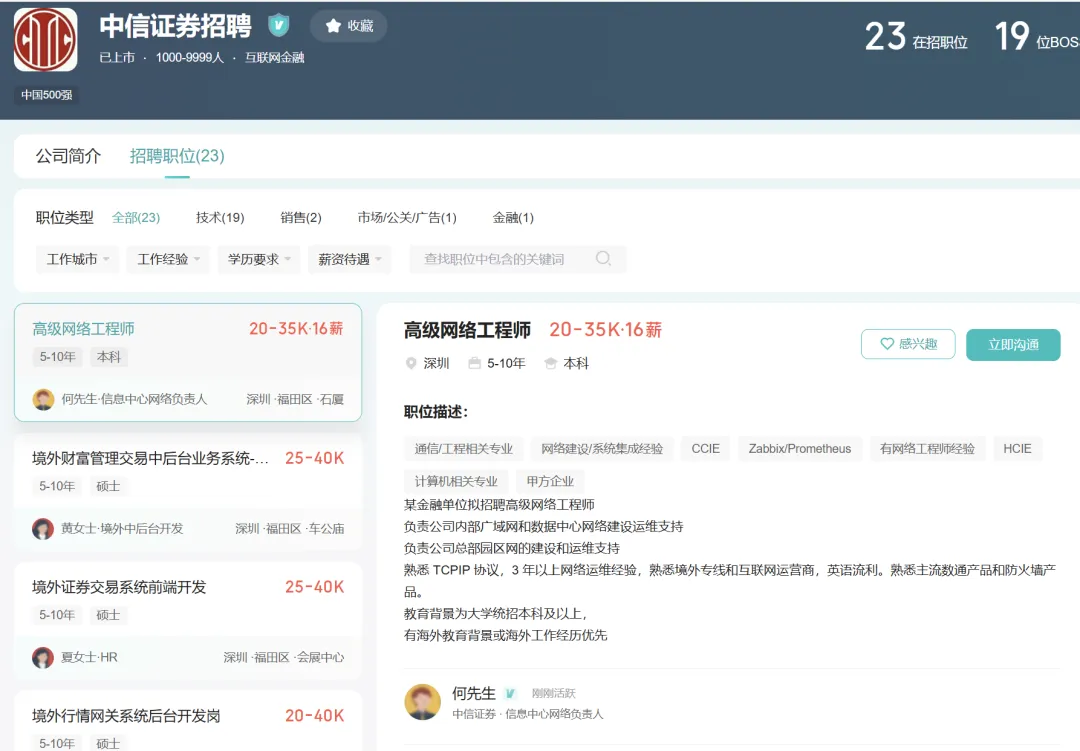The image size is (1080, 751).
Task: Switch to the 招聘职位(23) tab
Action: coord(177,156)
